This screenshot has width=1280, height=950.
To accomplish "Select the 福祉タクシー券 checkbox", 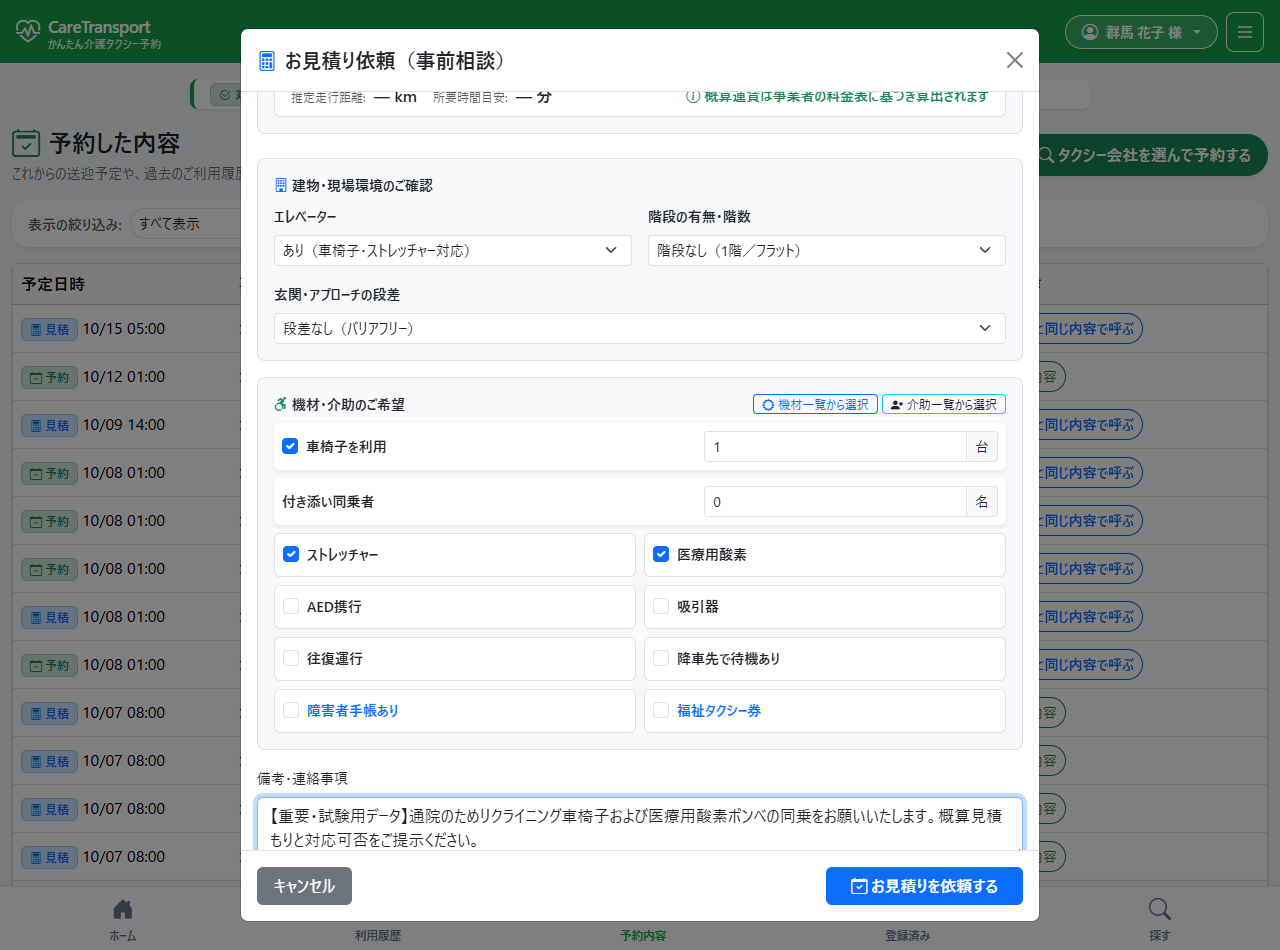I will coord(661,710).
